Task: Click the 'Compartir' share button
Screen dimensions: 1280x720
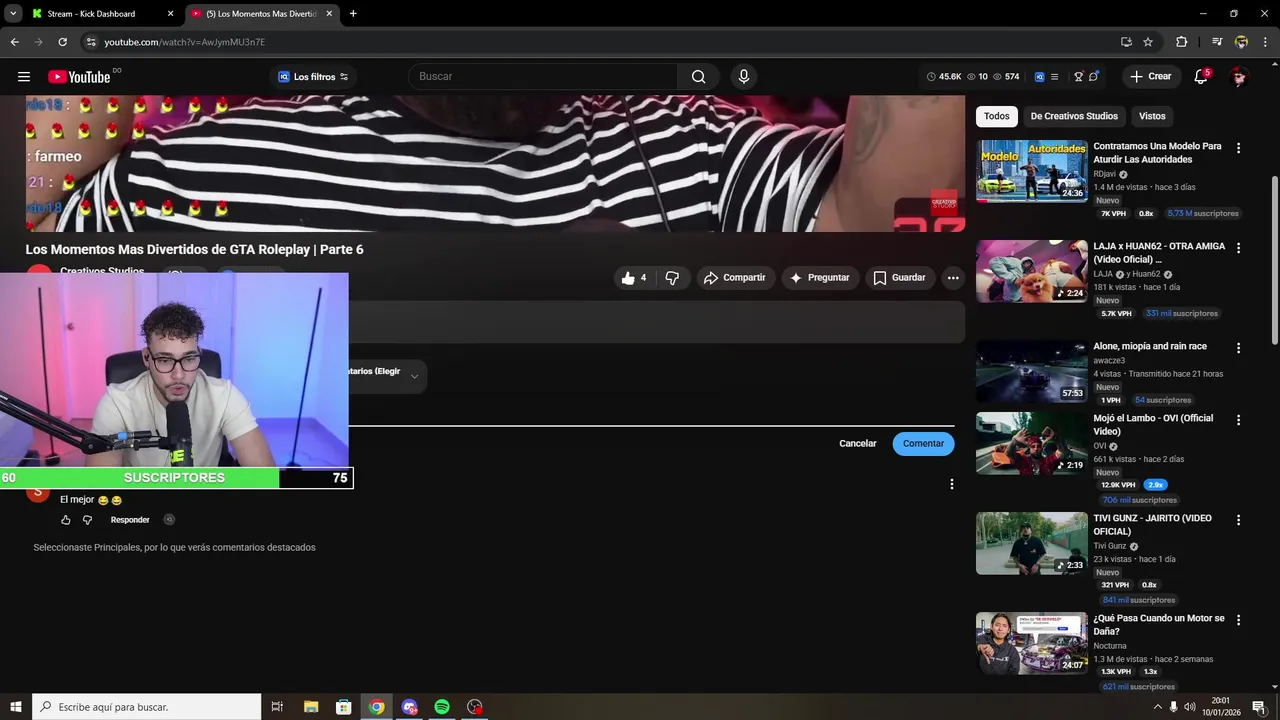Action: (x=734, y=278)
